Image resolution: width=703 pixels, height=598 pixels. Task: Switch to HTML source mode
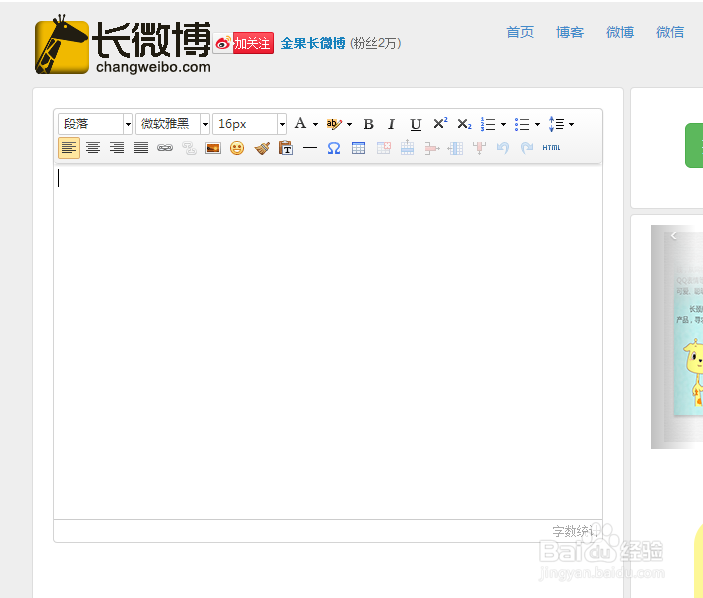(x=551, y=147)
